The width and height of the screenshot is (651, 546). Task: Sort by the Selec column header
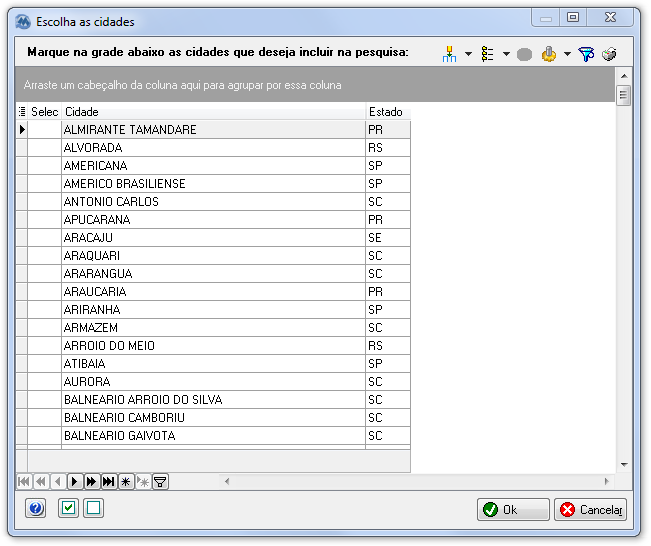[44, 112]
